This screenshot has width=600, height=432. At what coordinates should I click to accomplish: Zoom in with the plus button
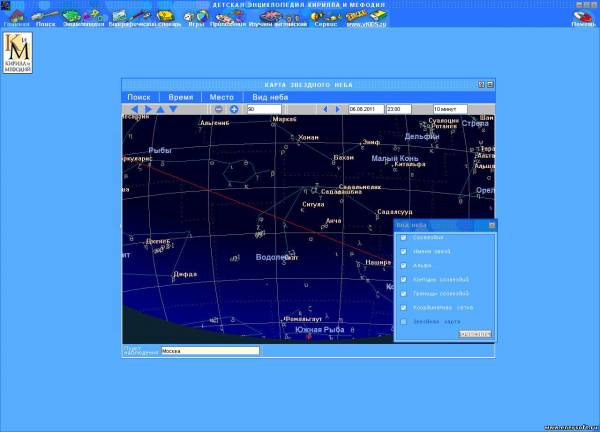click(234, 109)
